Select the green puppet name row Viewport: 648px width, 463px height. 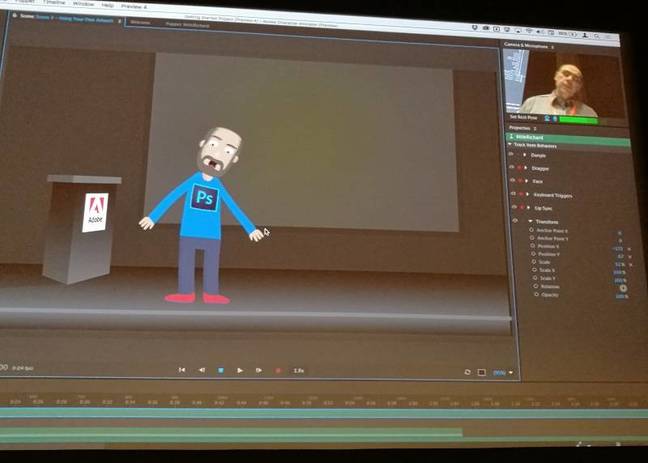click(x=568, y=139)
